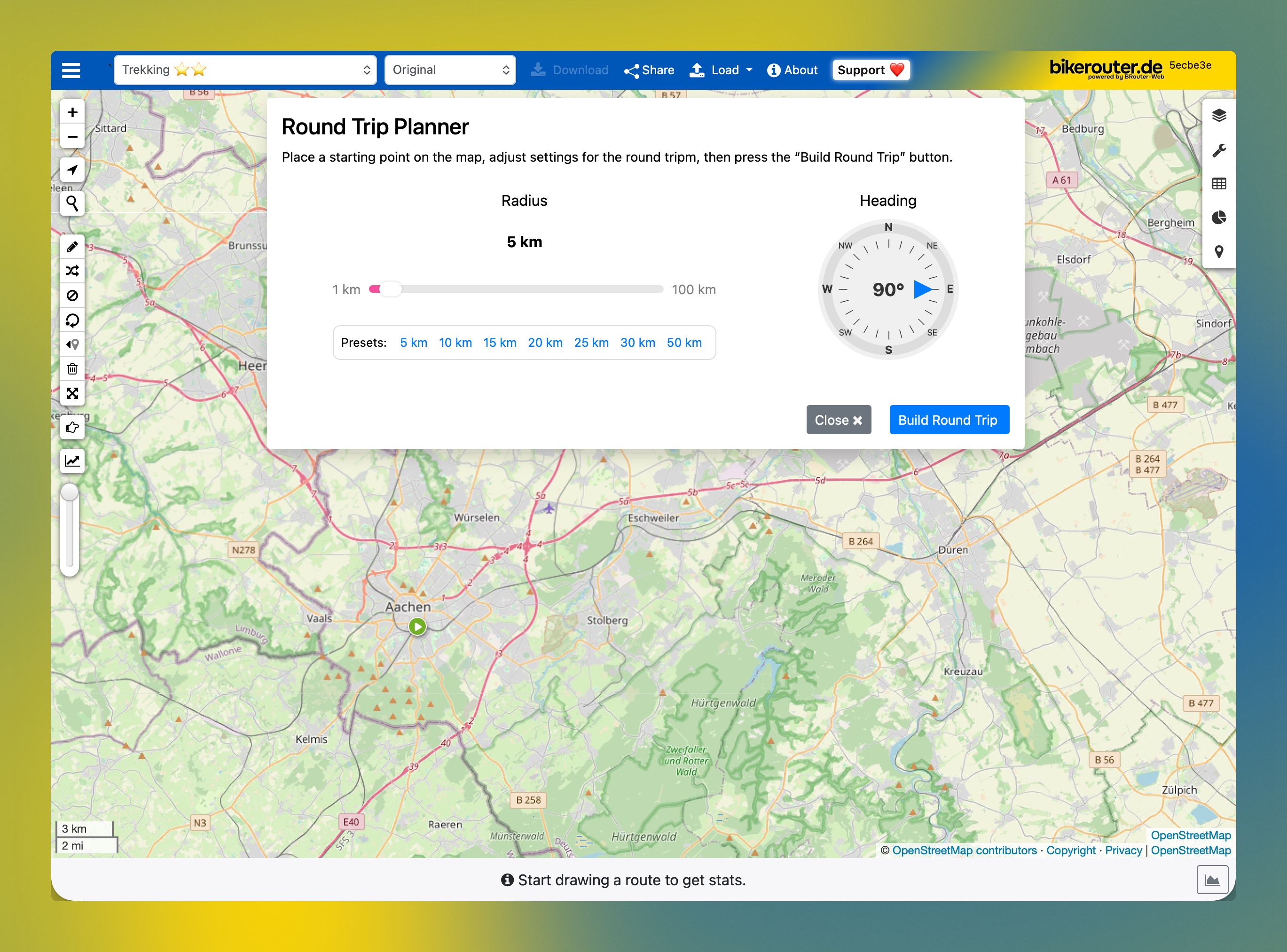
Task: Open the About menu item
Action: click(793, 70)
